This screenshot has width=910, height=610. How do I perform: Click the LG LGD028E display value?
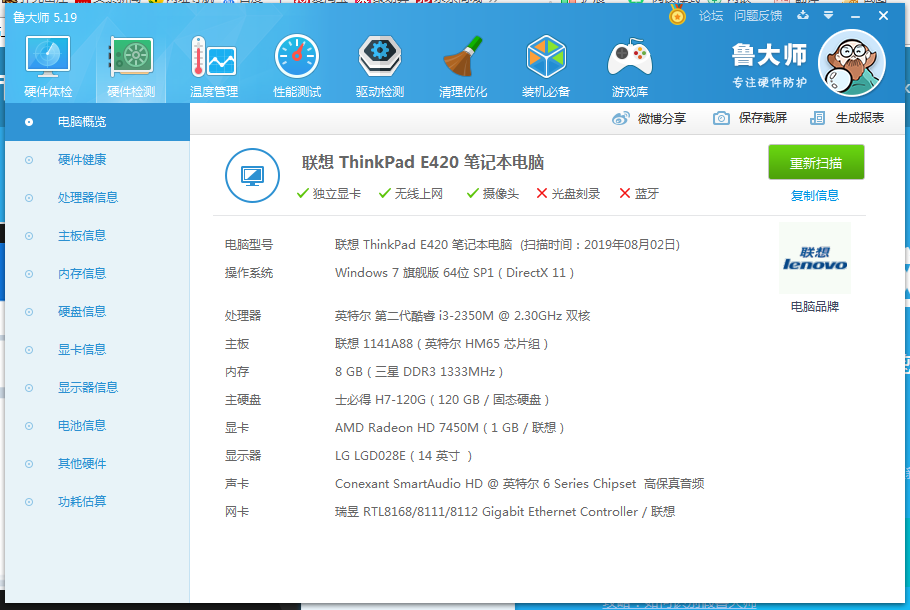403,456
